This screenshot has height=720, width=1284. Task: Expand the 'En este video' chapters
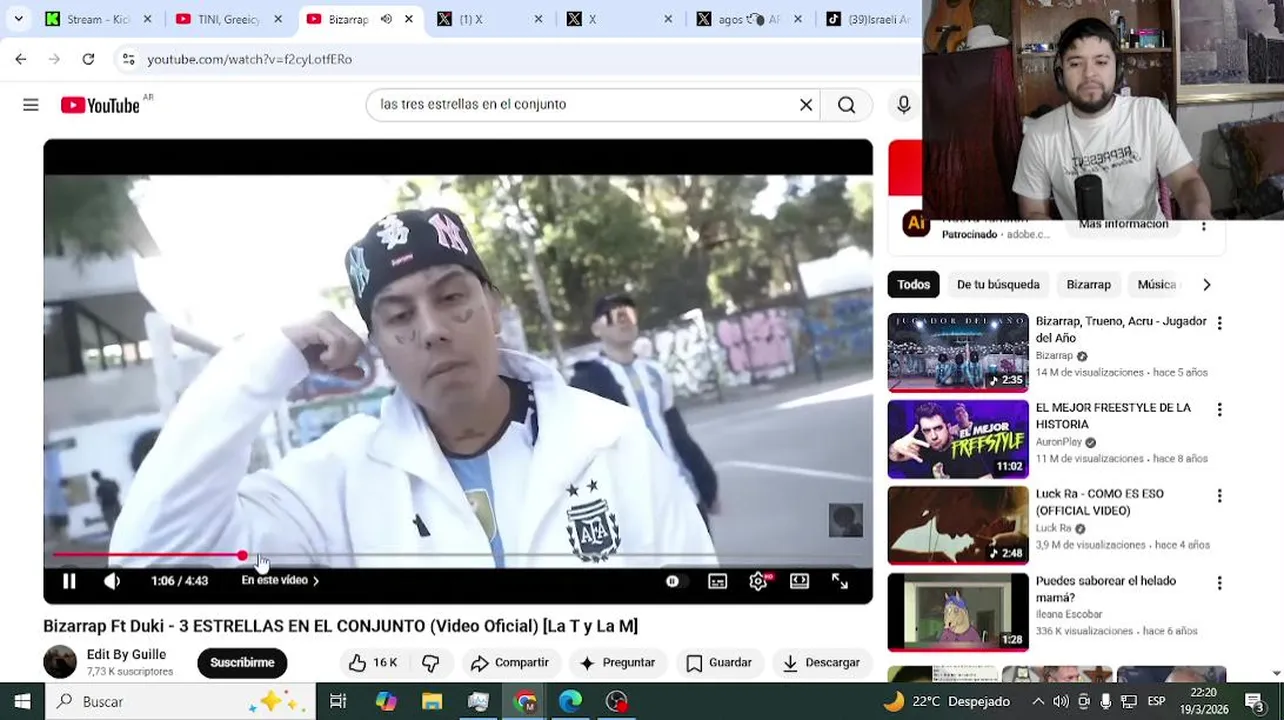280,580
